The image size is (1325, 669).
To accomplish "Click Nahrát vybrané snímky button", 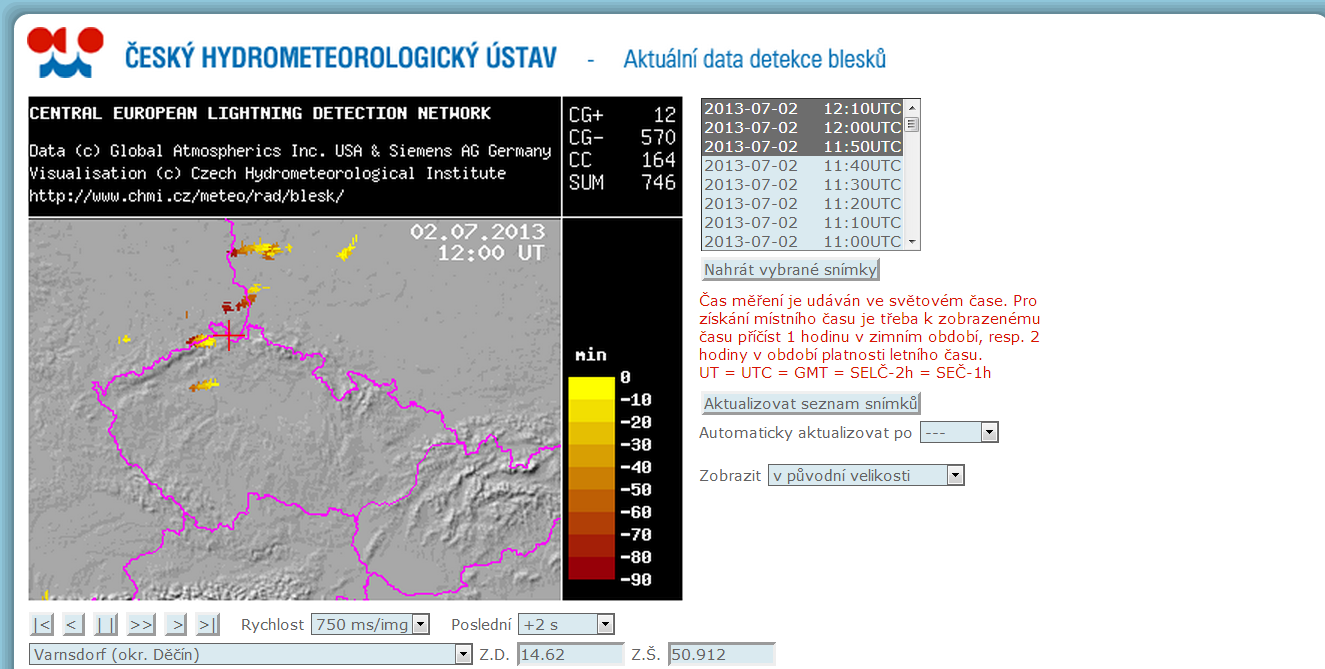I will 790,270.
